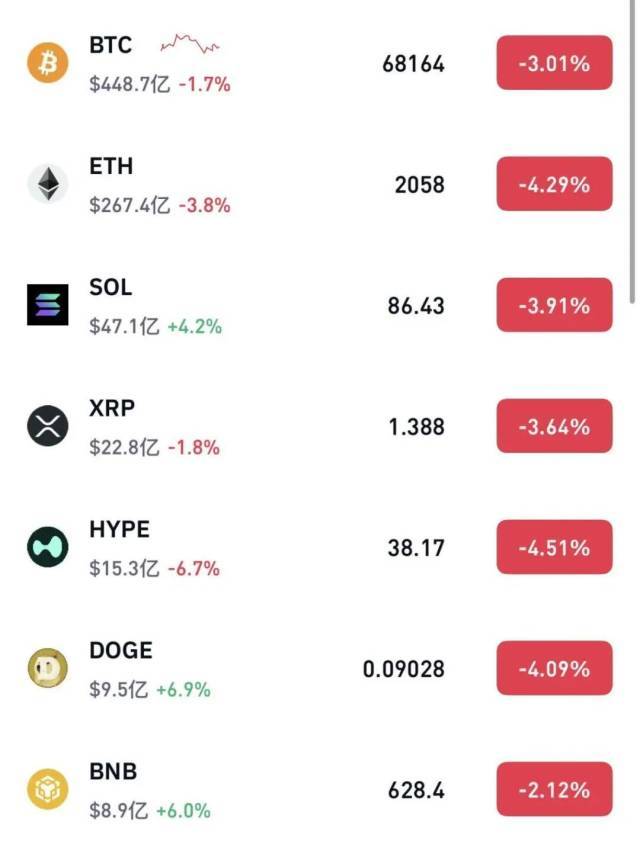Select the HYPE $15.3亿 volume text
Screen dimensions: 640x857
click(x=124, y=569)
